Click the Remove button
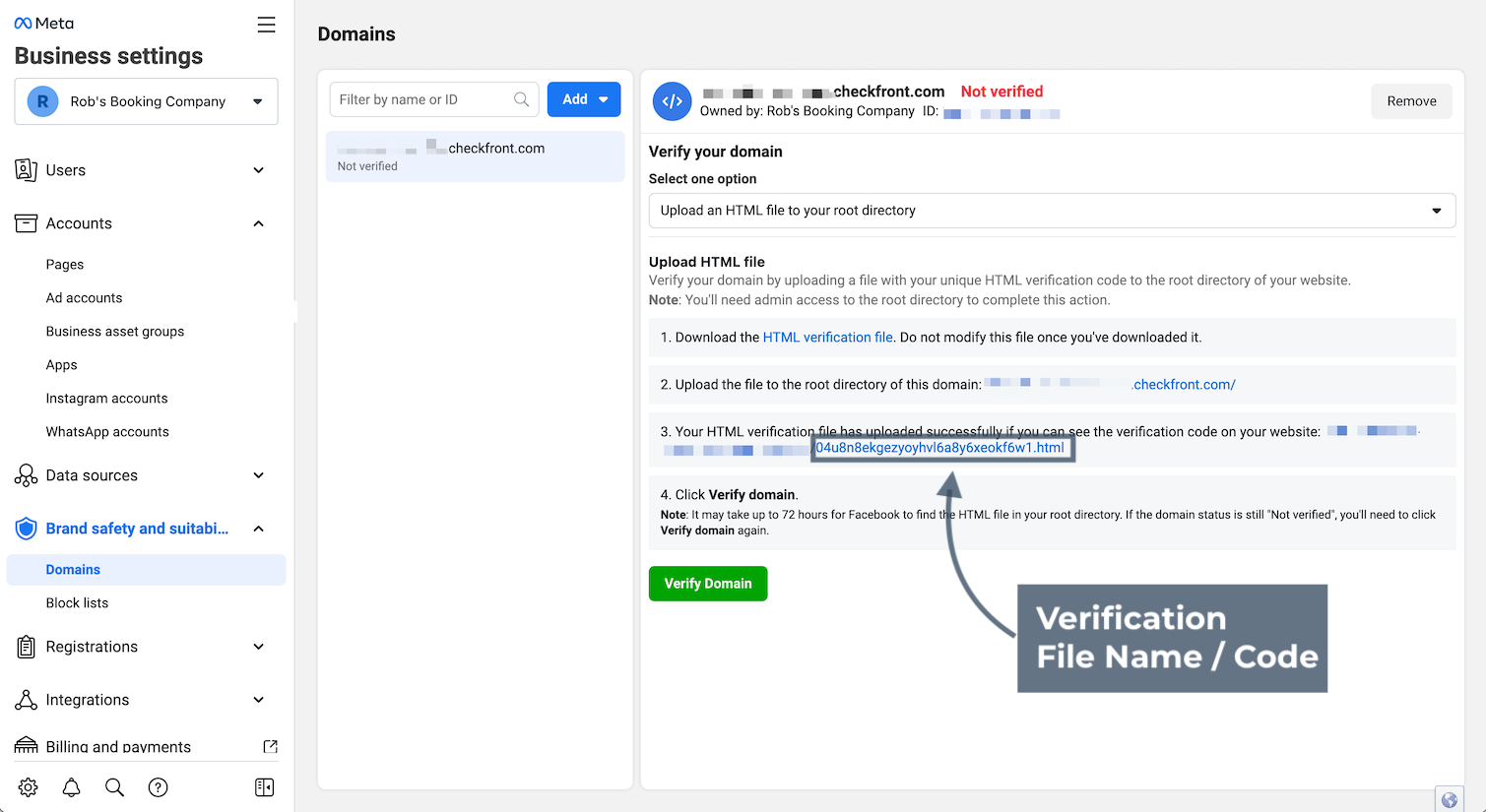 pos(1411,101)
